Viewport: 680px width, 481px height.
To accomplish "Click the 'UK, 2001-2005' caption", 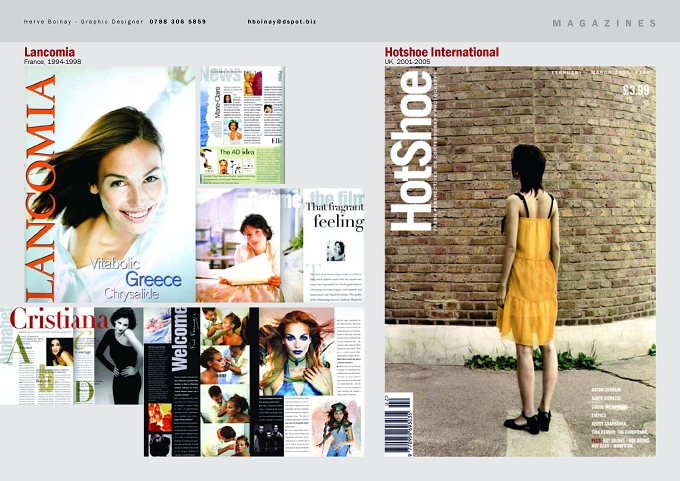I will [407, 62].
